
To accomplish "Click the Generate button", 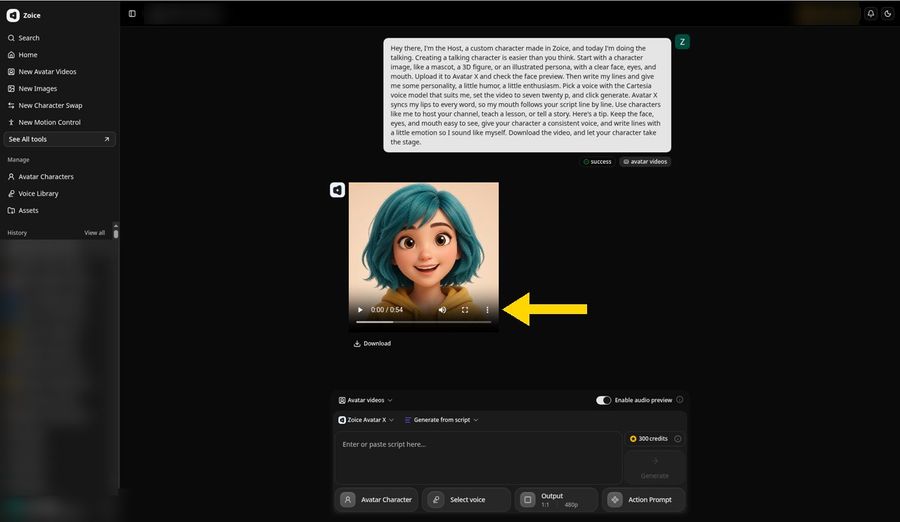I will [x=654, y=467].
